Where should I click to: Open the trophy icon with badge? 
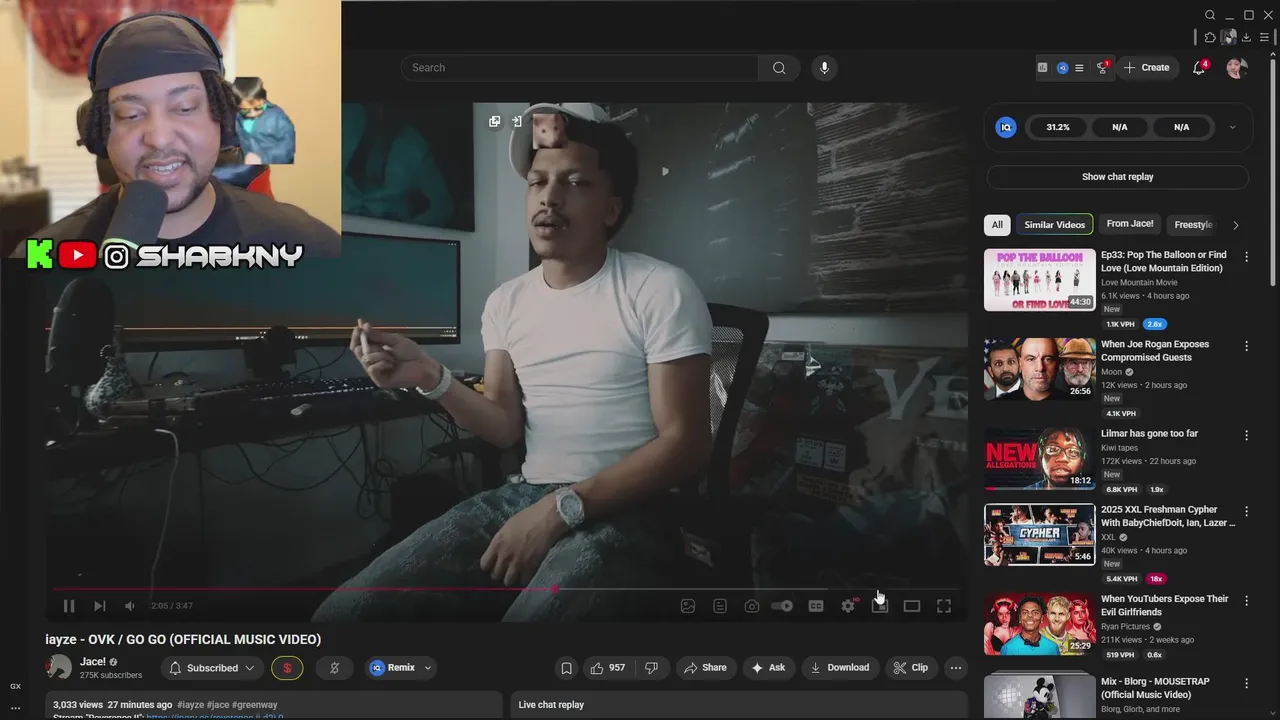click(1103, 68)
